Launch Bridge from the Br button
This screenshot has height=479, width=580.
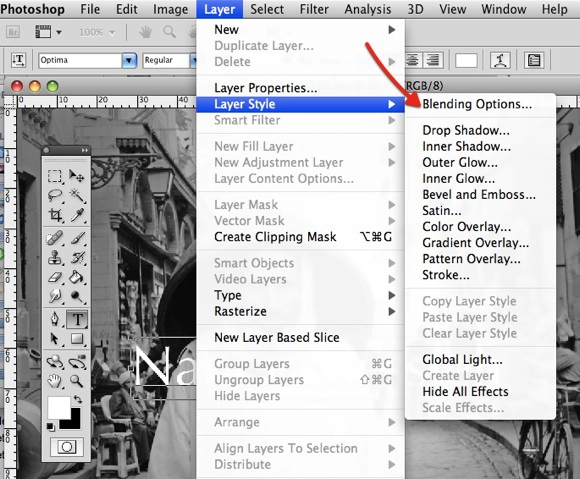(x=13, y=32)
